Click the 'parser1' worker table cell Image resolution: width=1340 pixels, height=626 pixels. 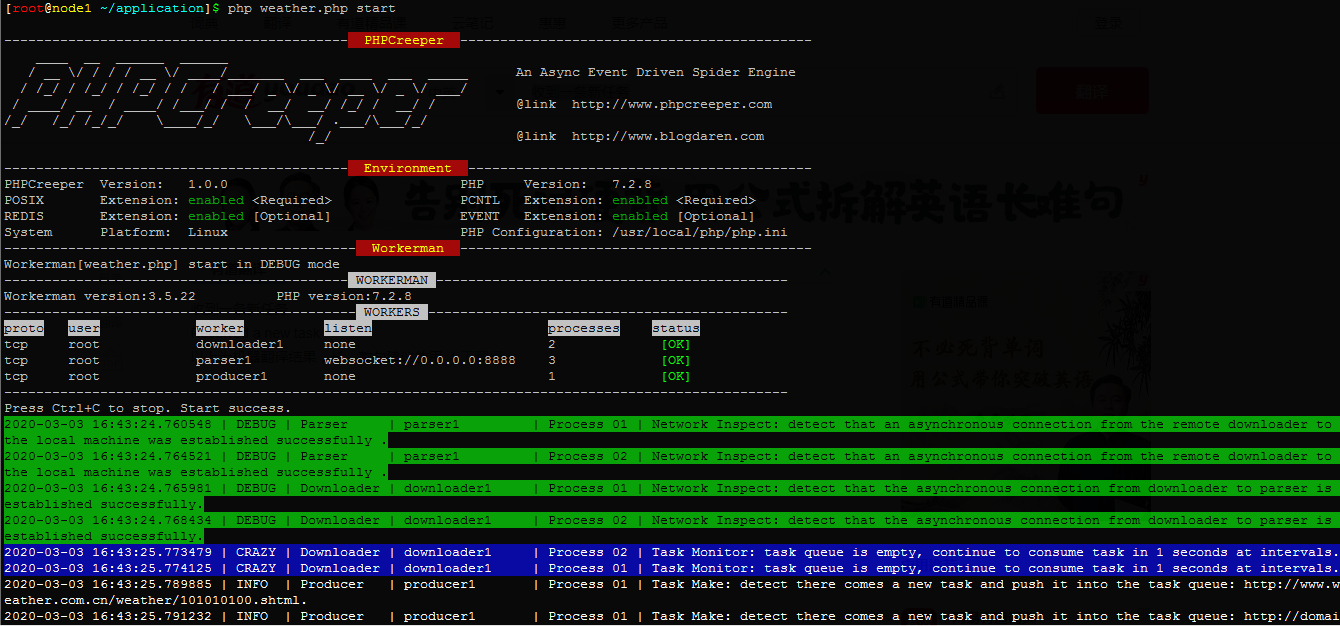[224, 360]
